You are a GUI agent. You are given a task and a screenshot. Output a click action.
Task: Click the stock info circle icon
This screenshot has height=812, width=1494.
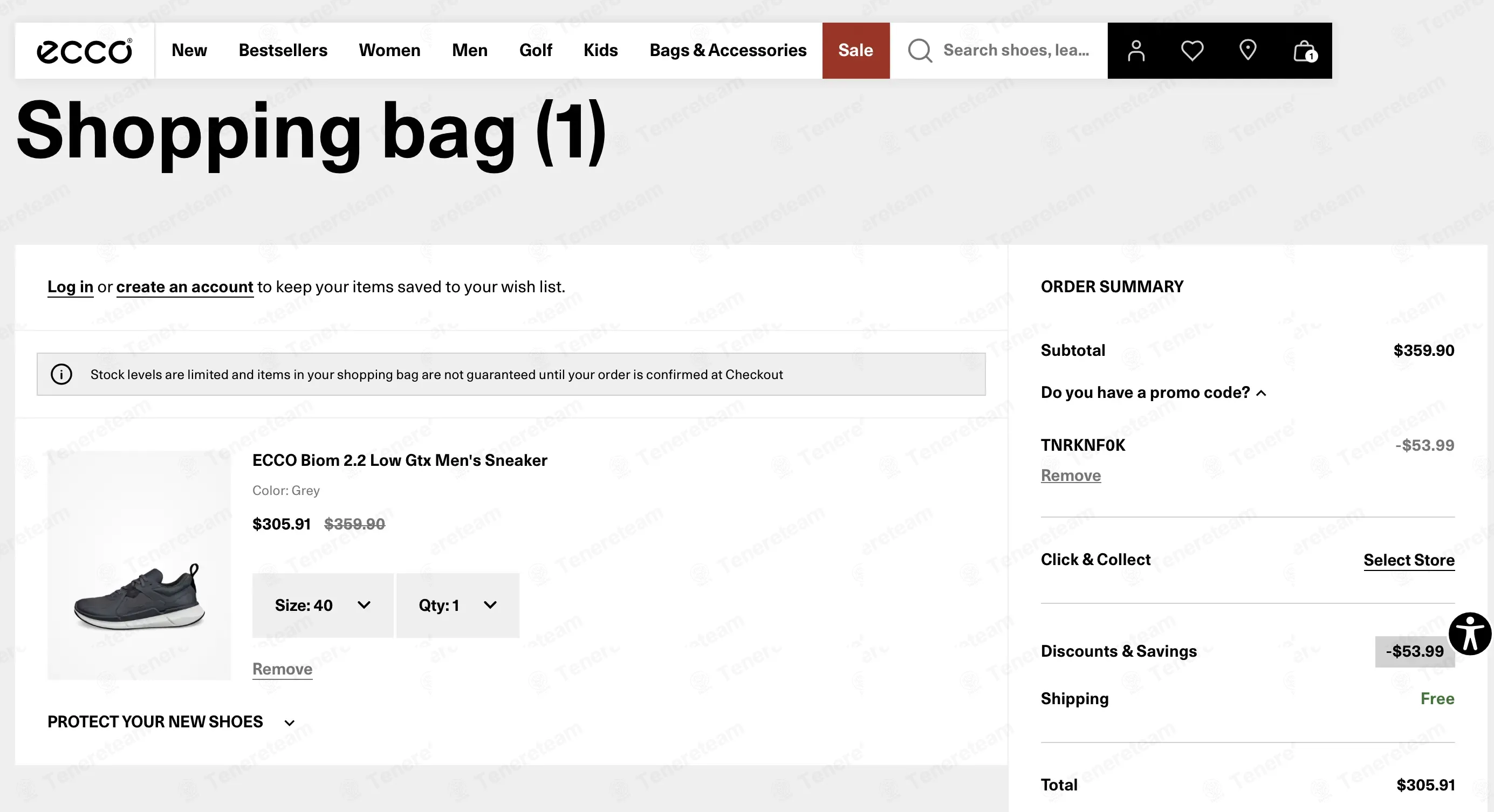click(61, 374)
